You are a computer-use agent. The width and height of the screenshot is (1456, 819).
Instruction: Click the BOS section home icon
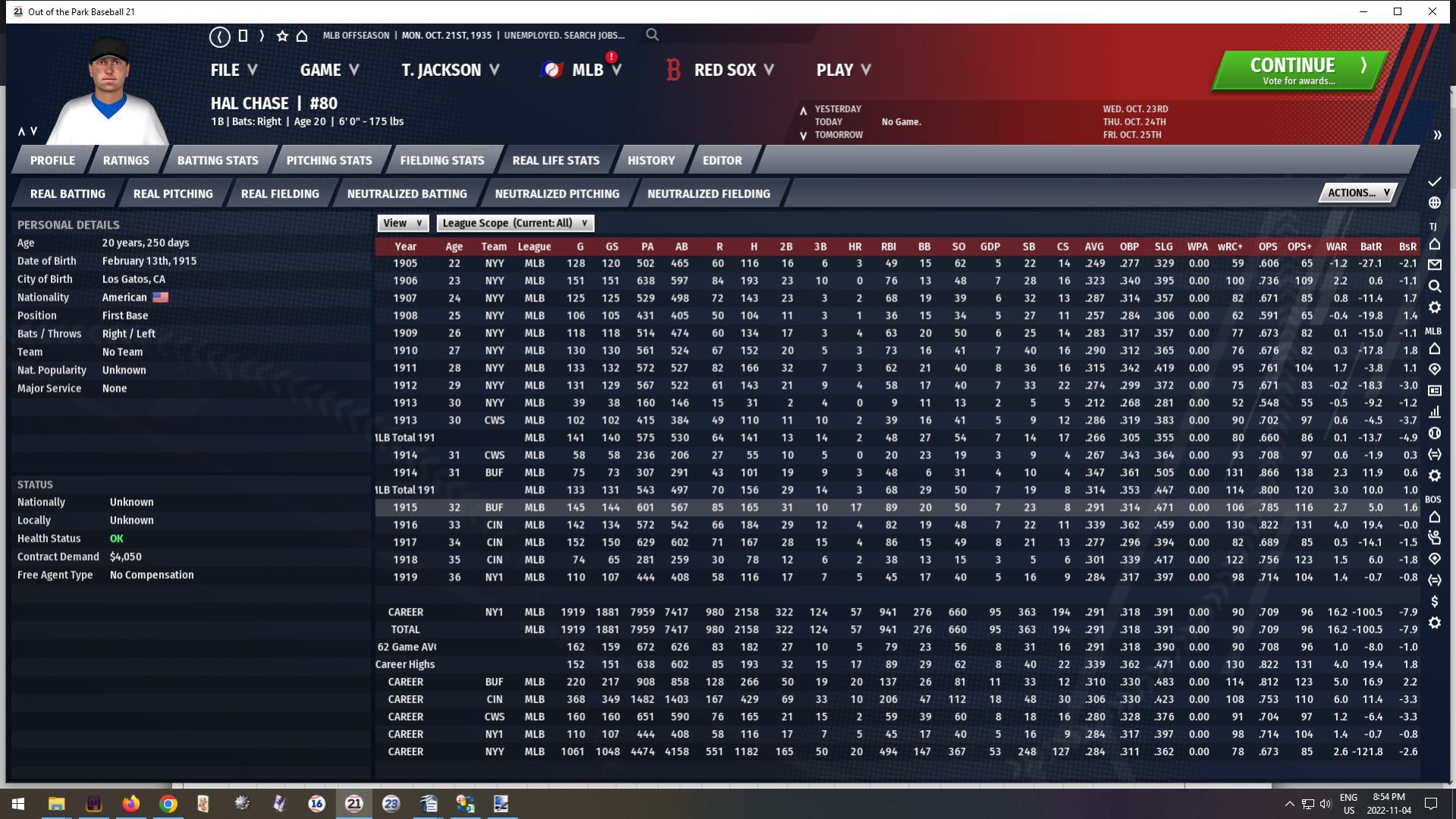(1434, 517)
